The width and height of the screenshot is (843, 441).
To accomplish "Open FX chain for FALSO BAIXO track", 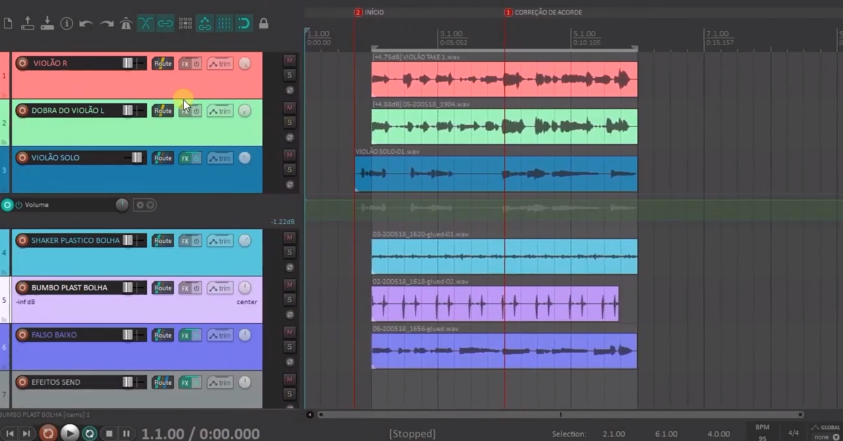I will [185, 336].
